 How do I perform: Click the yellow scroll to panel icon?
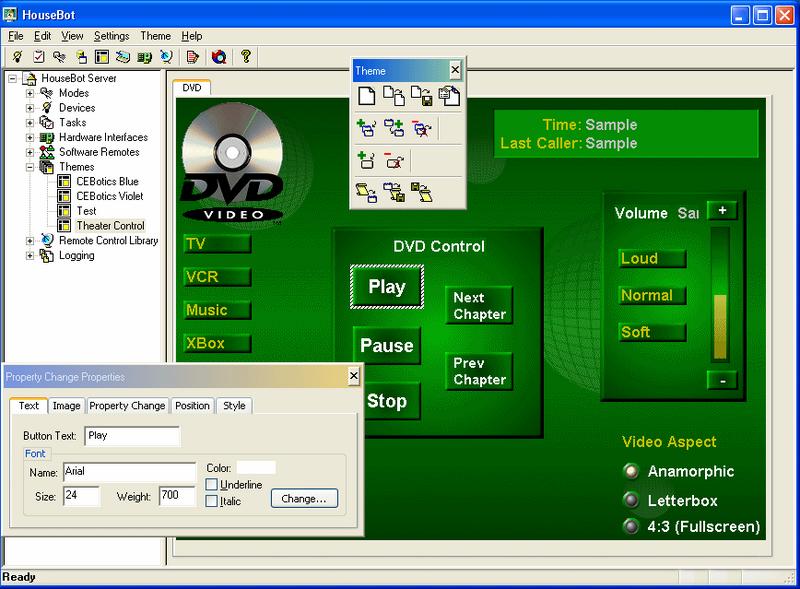(x=366, y=192)
